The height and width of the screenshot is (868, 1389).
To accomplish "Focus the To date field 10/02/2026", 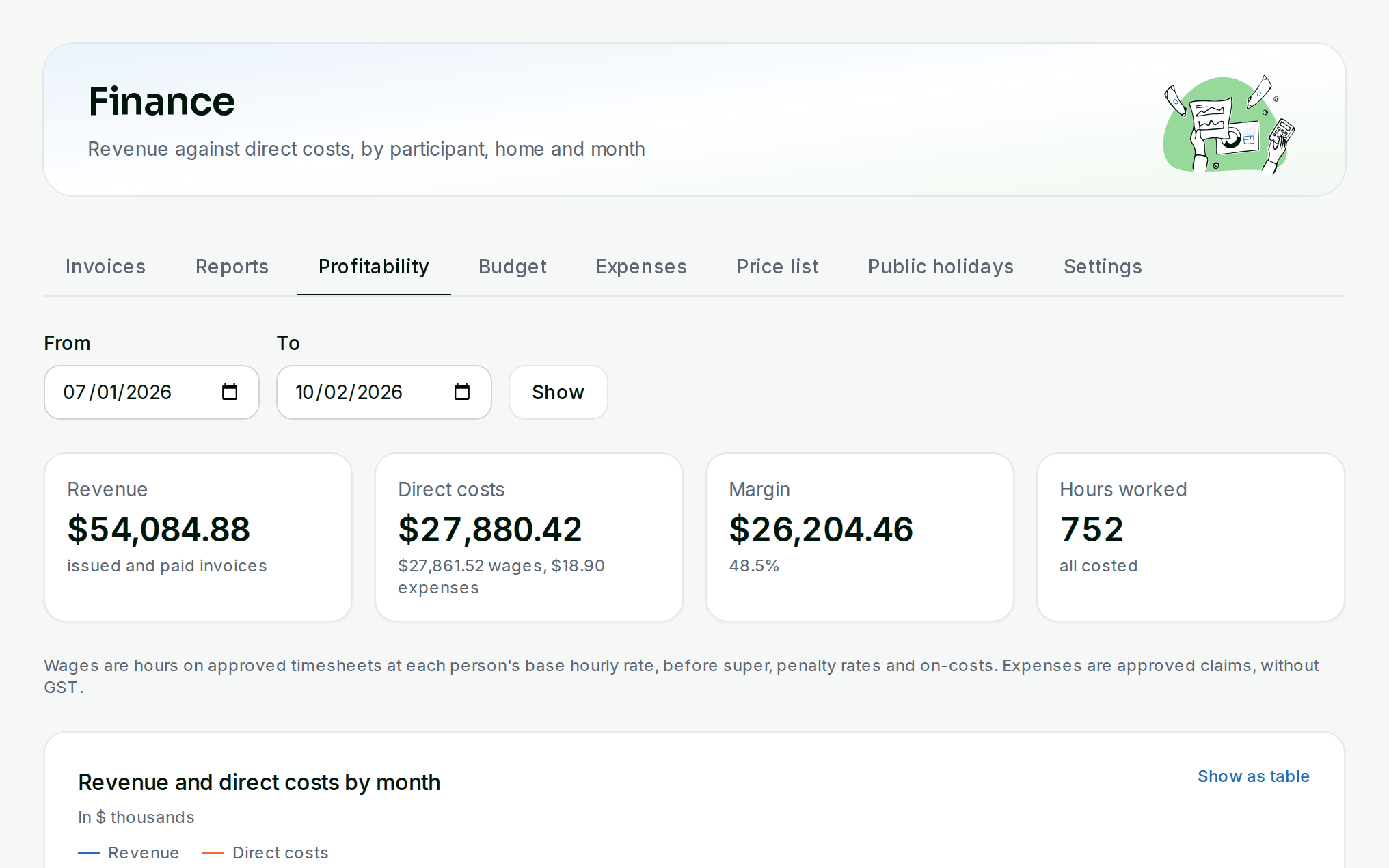I will (384, 392).
